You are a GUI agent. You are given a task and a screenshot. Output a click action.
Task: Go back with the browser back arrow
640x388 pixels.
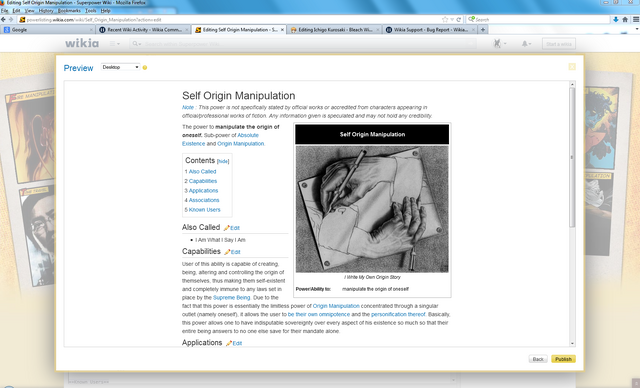(3, 19)
